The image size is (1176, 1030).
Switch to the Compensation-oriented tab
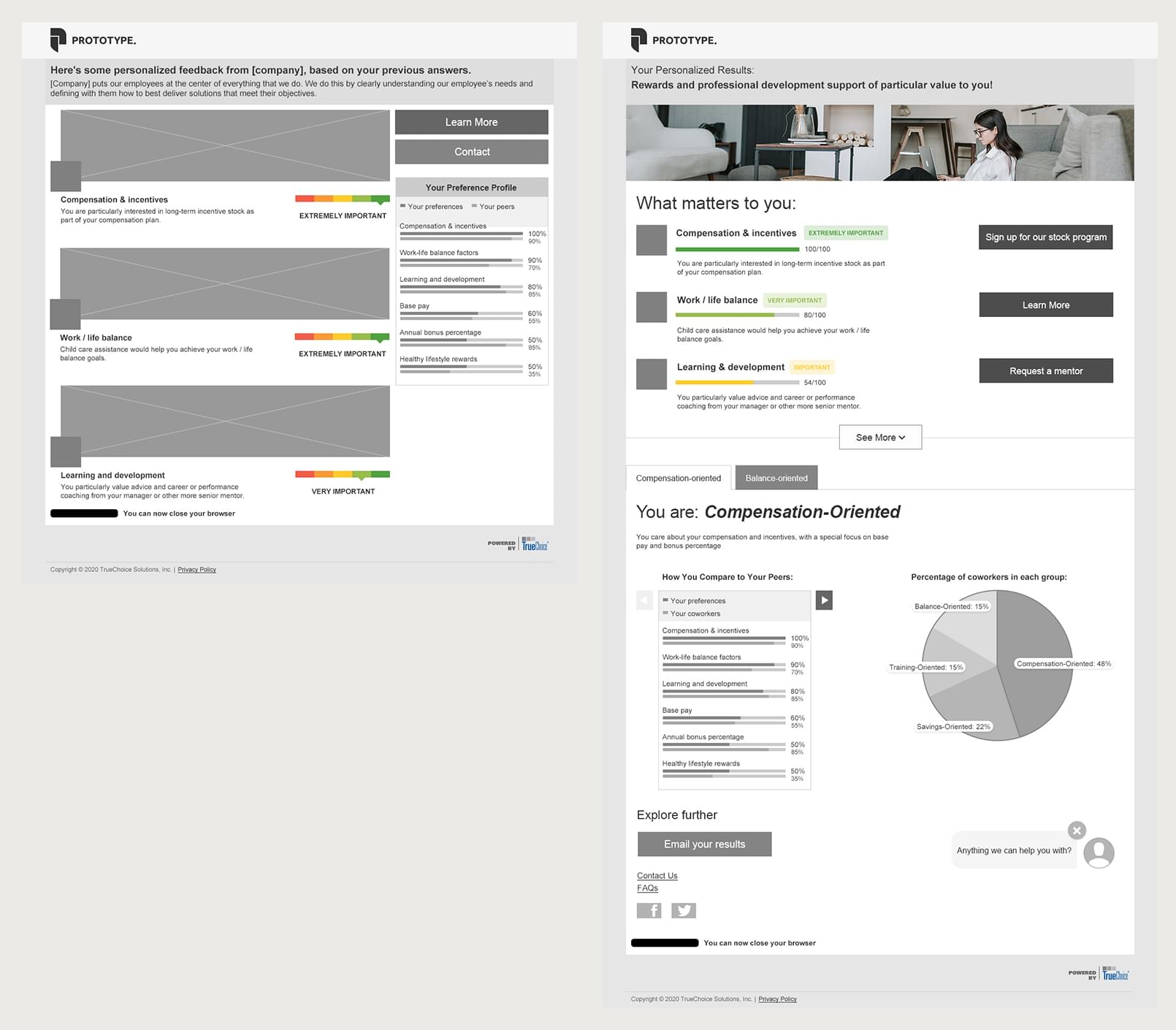tap(679, 478)
